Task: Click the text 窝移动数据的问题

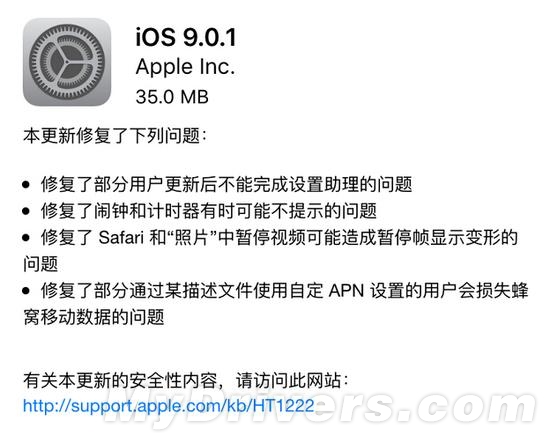Action: (94, 317)
